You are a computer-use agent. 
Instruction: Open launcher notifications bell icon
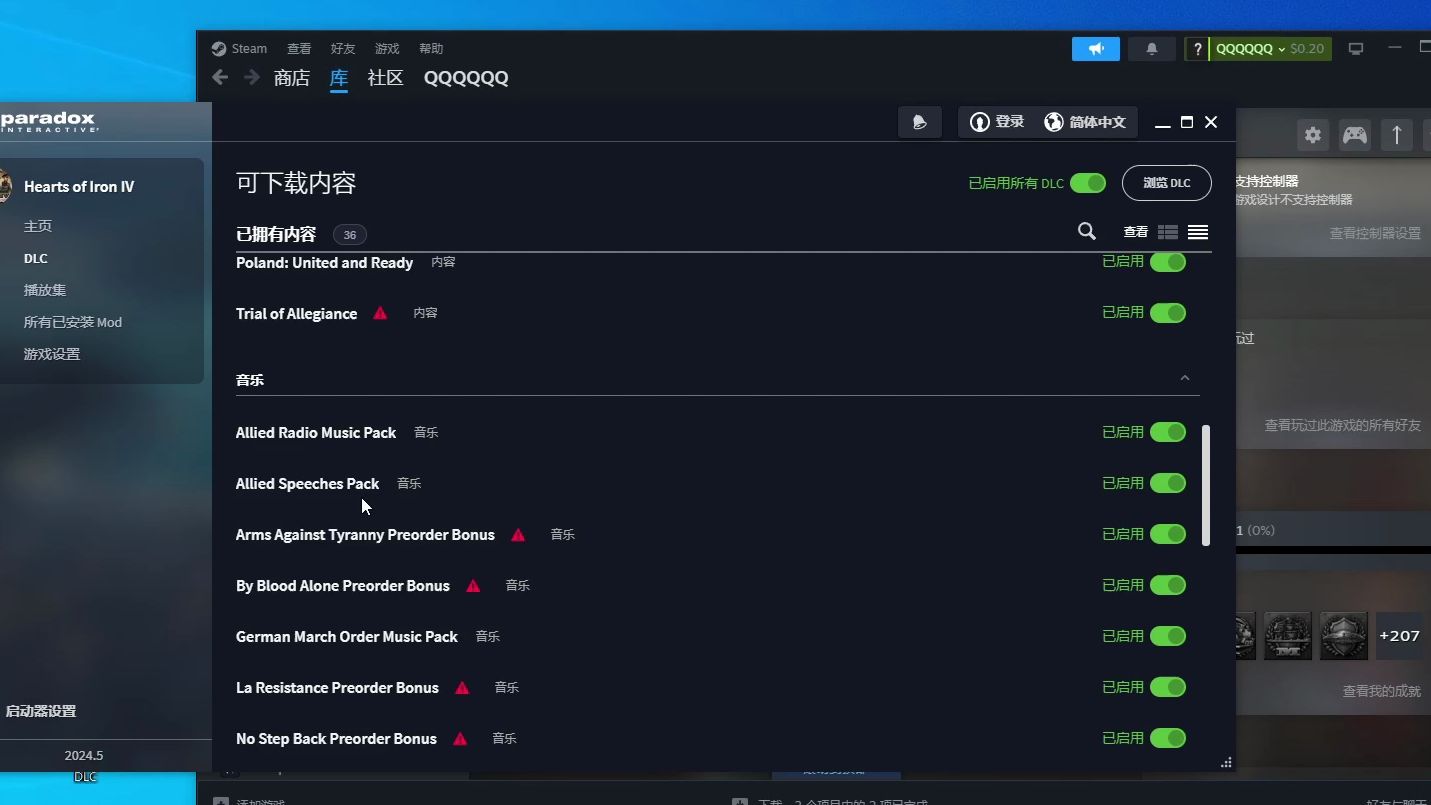[x=920, y=122]
